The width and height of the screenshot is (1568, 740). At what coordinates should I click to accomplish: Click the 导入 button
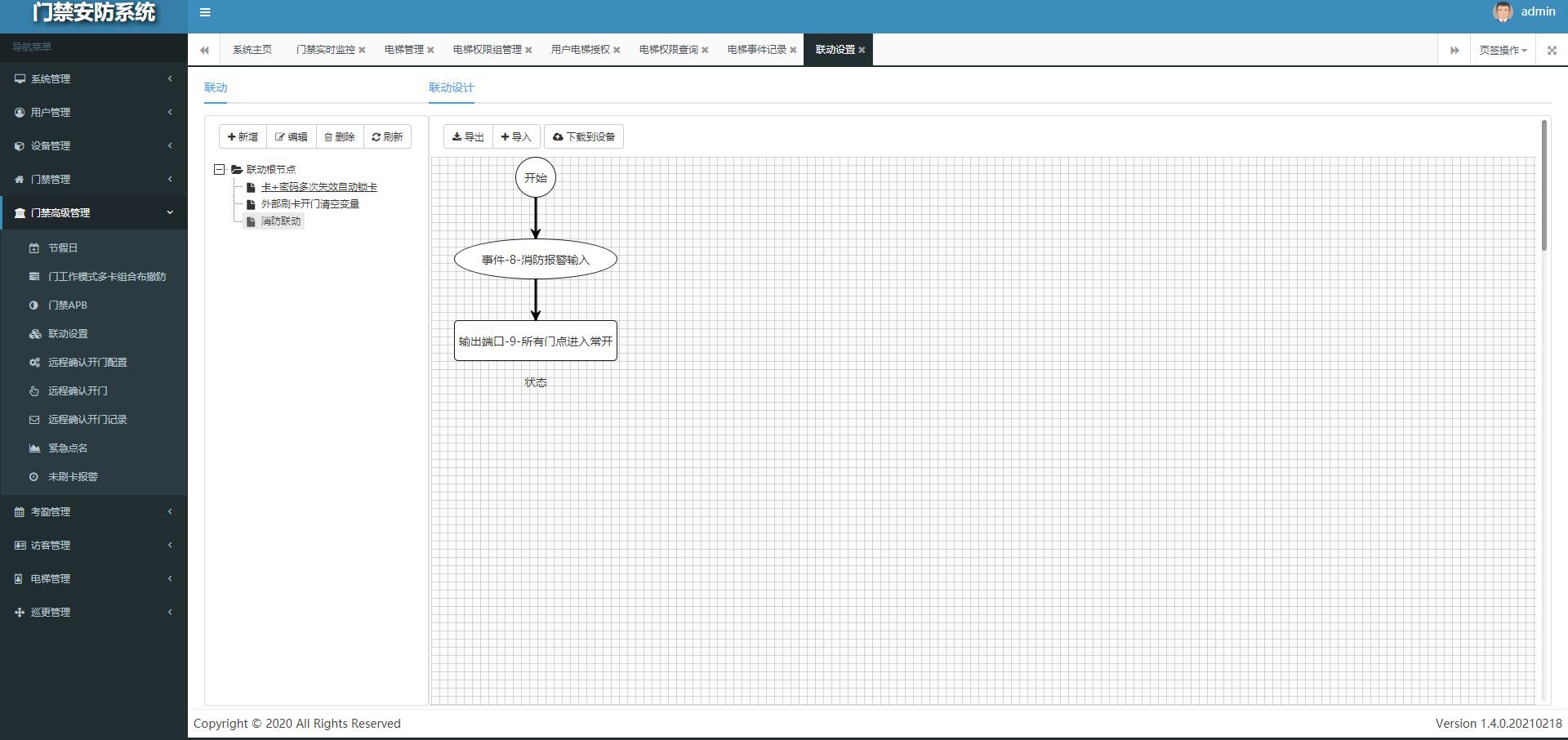pos(516,137)
